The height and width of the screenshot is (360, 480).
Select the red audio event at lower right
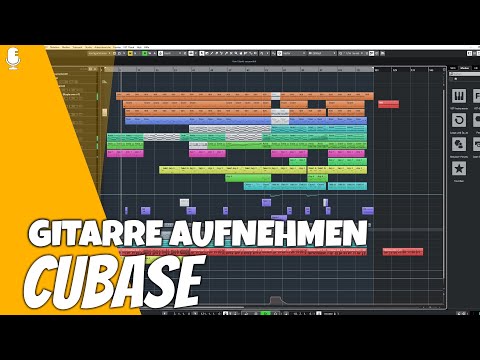point(403,252)
